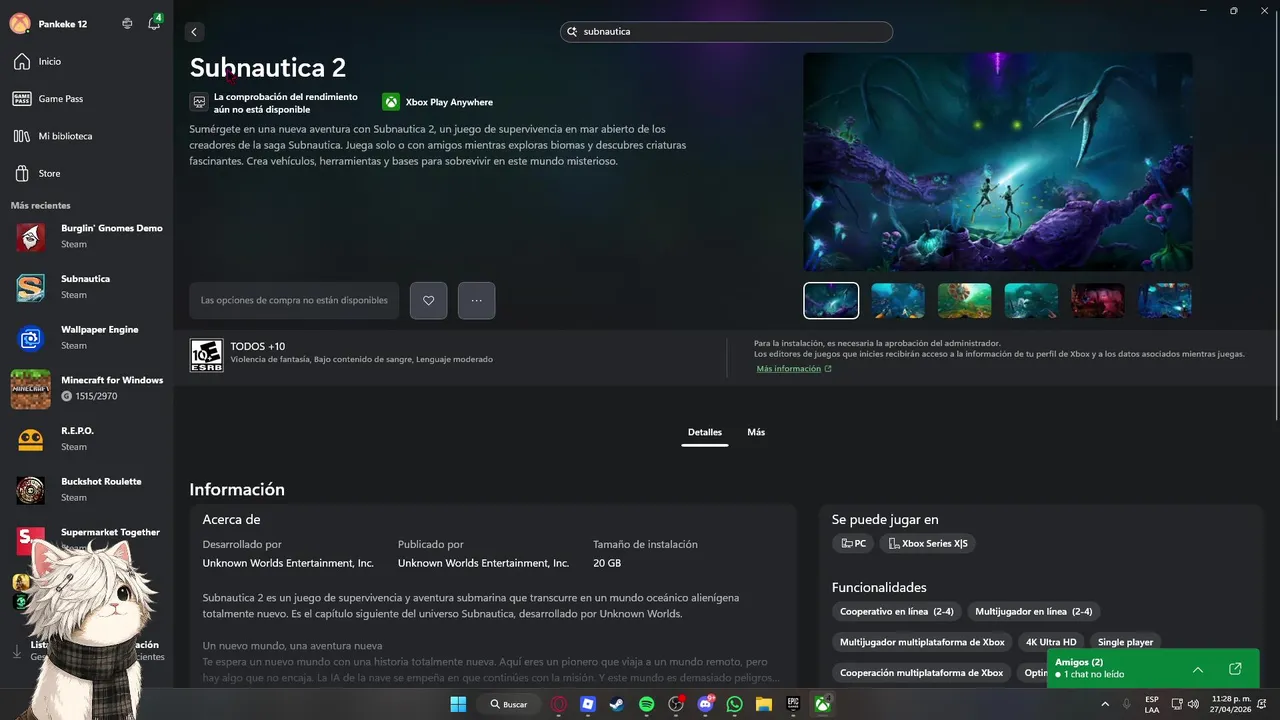Open Discord from the taskbar
Screen dimensions: 1280x720
[x=705, y=704]
